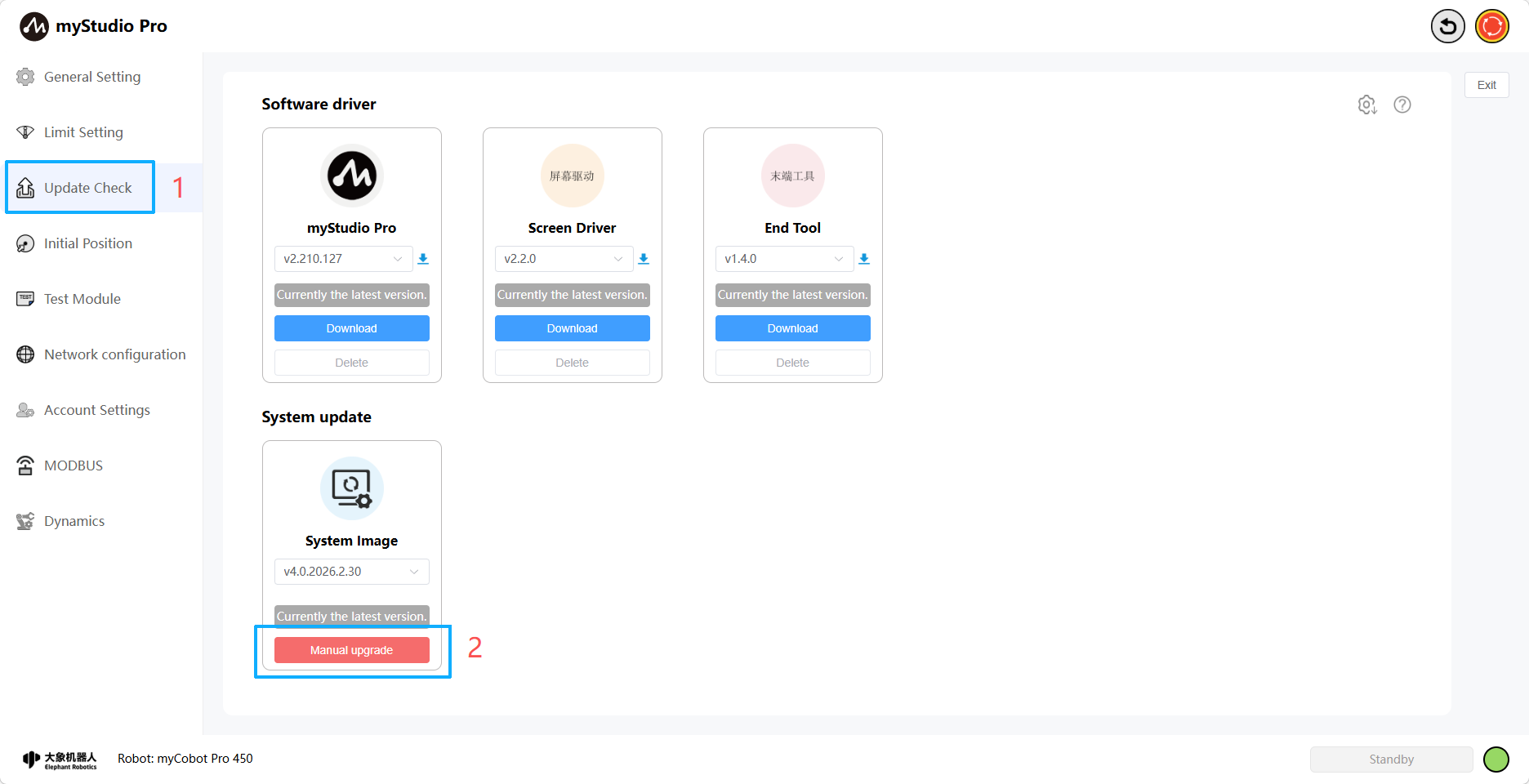Select the Test Module sidebar icon
This screenshot has height=784, width=1529.
[x=25, y=298]
